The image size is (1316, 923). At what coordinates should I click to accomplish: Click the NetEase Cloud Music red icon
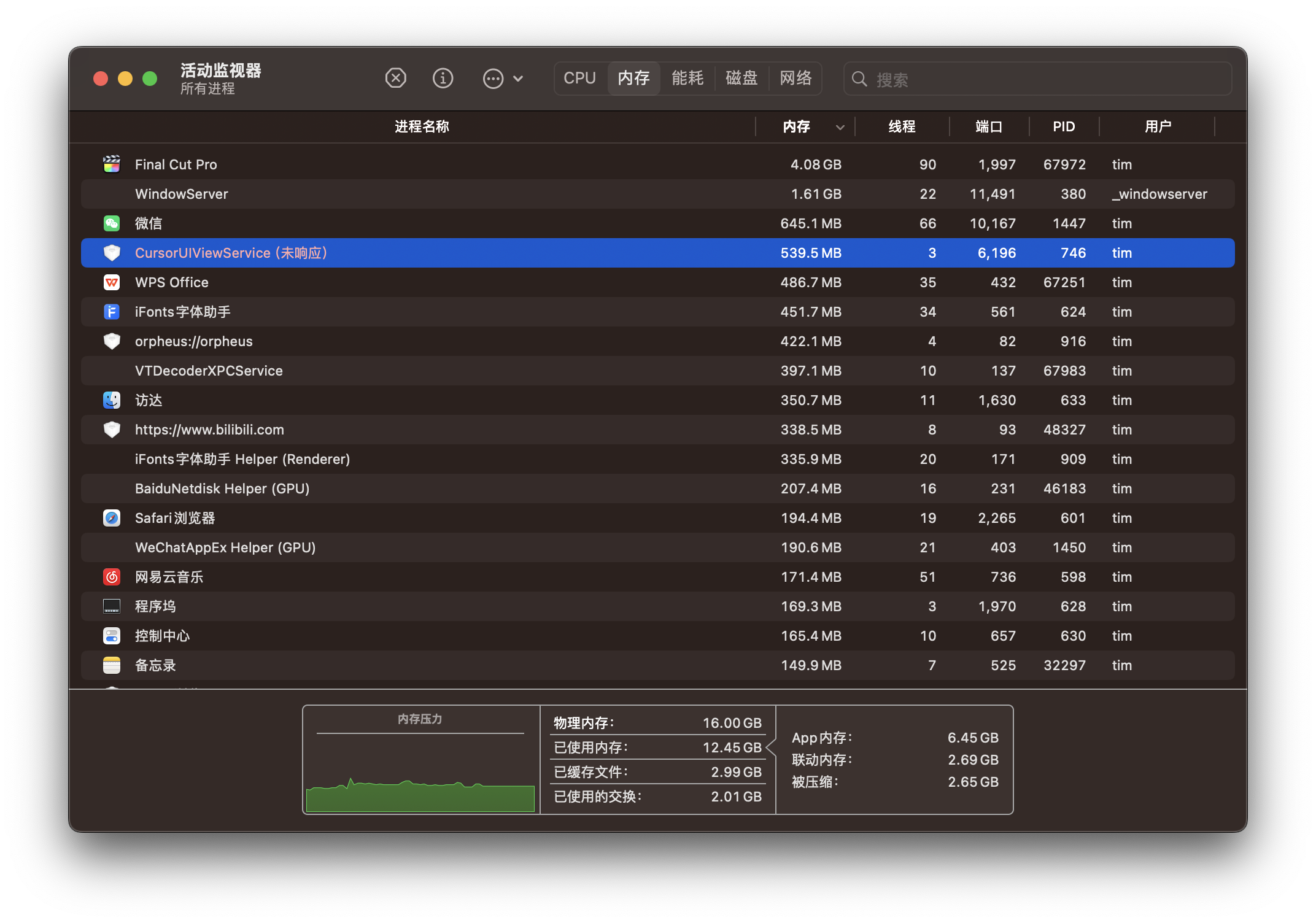coord(112,577)
